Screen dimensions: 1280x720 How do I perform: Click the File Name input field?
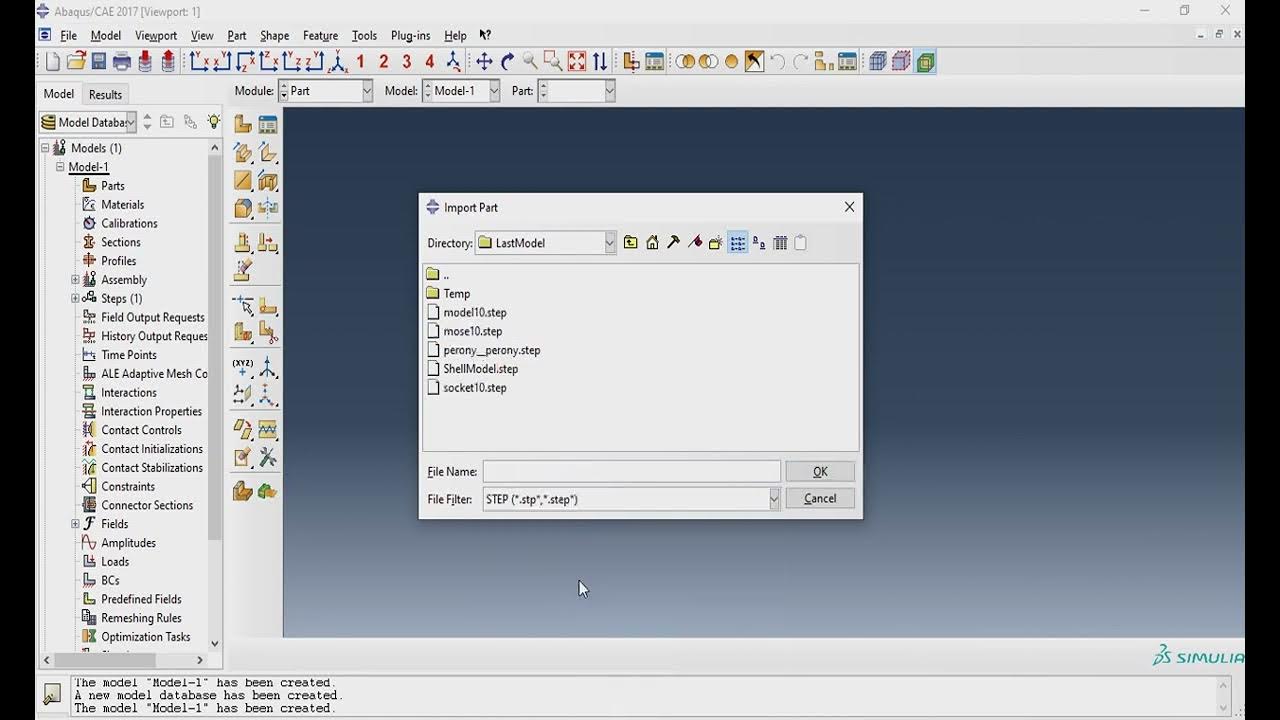631,472
